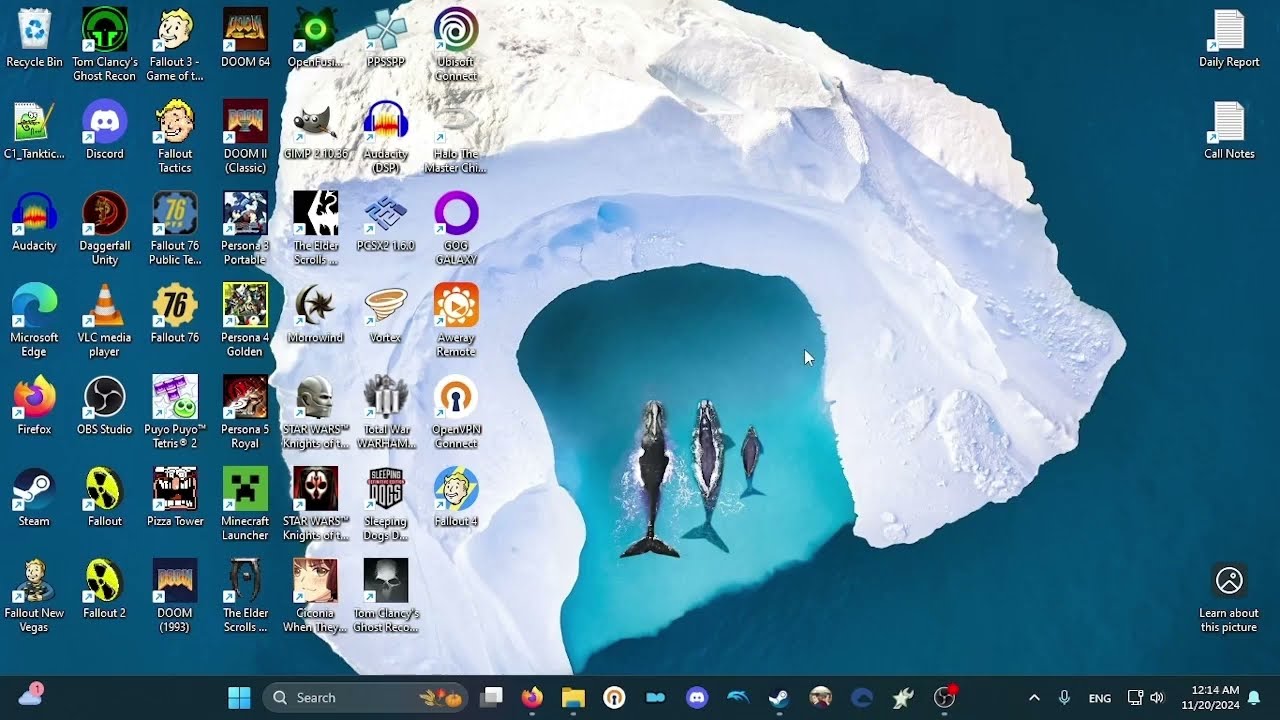Select the DOOM 64 shortcut
This screenshot has height=720, width=1280.
(245, 40)
